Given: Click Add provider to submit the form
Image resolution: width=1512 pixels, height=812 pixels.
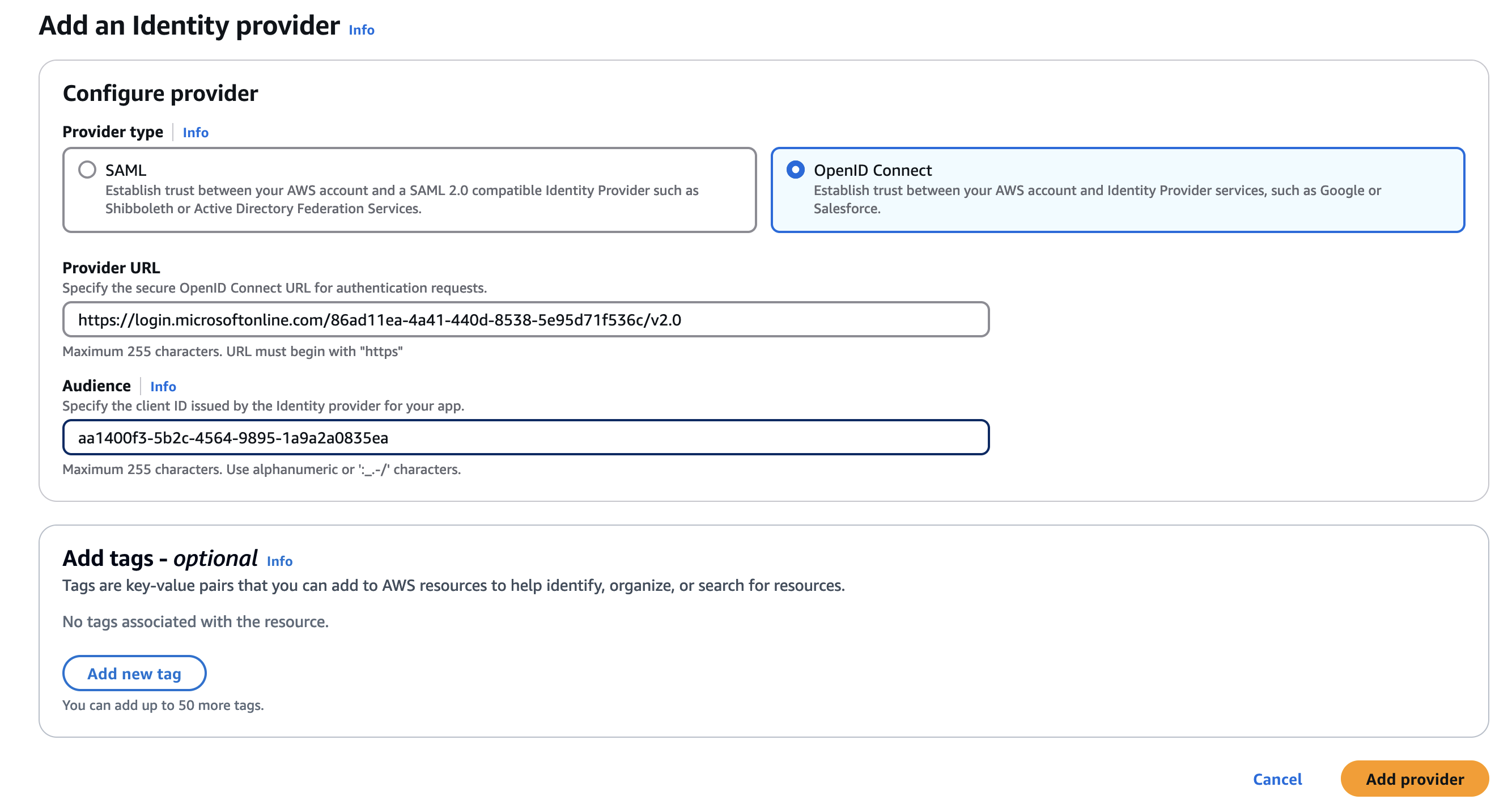Looking at the screenshot, I should click(1414, 779).
